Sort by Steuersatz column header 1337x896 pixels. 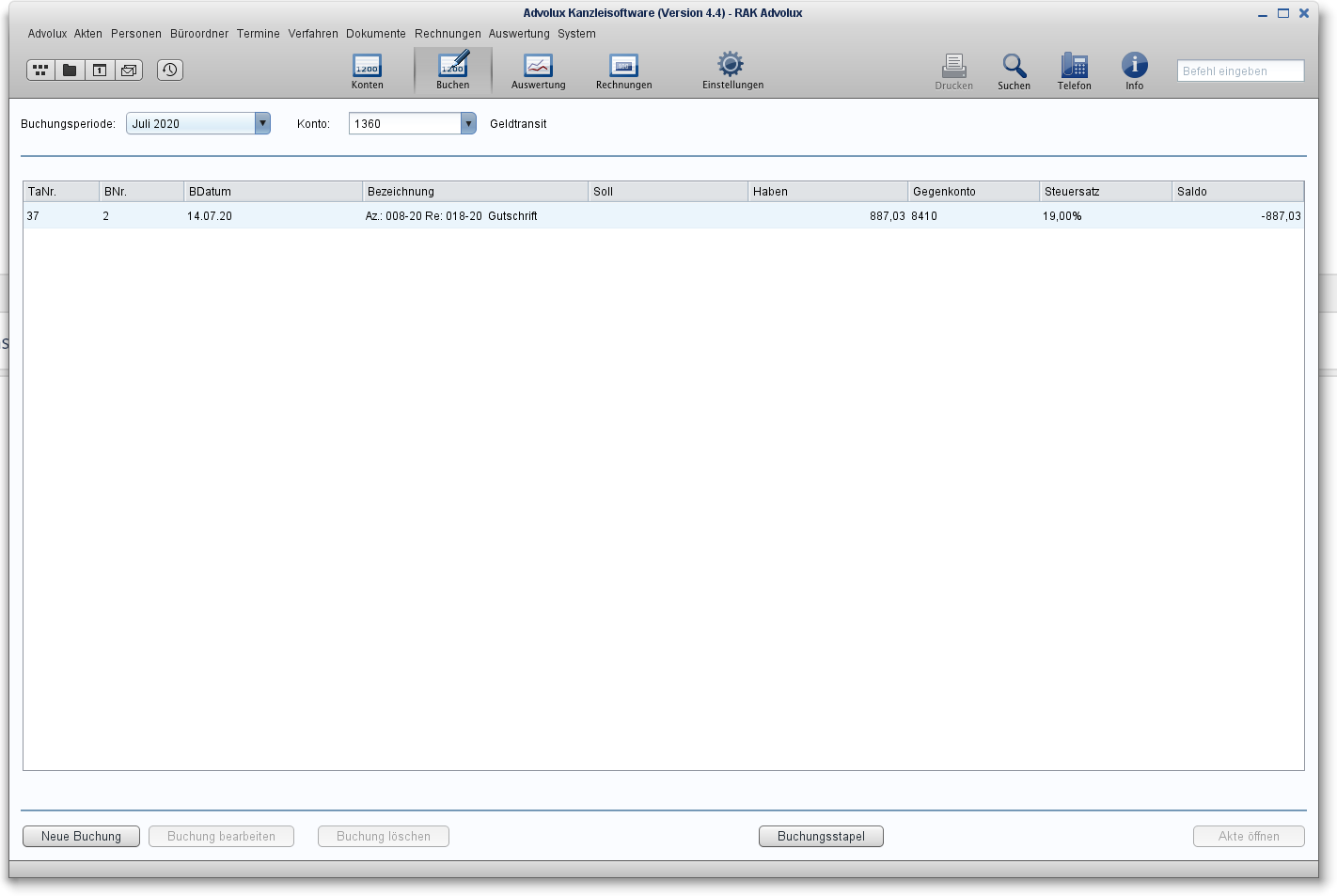[1106, 191]
